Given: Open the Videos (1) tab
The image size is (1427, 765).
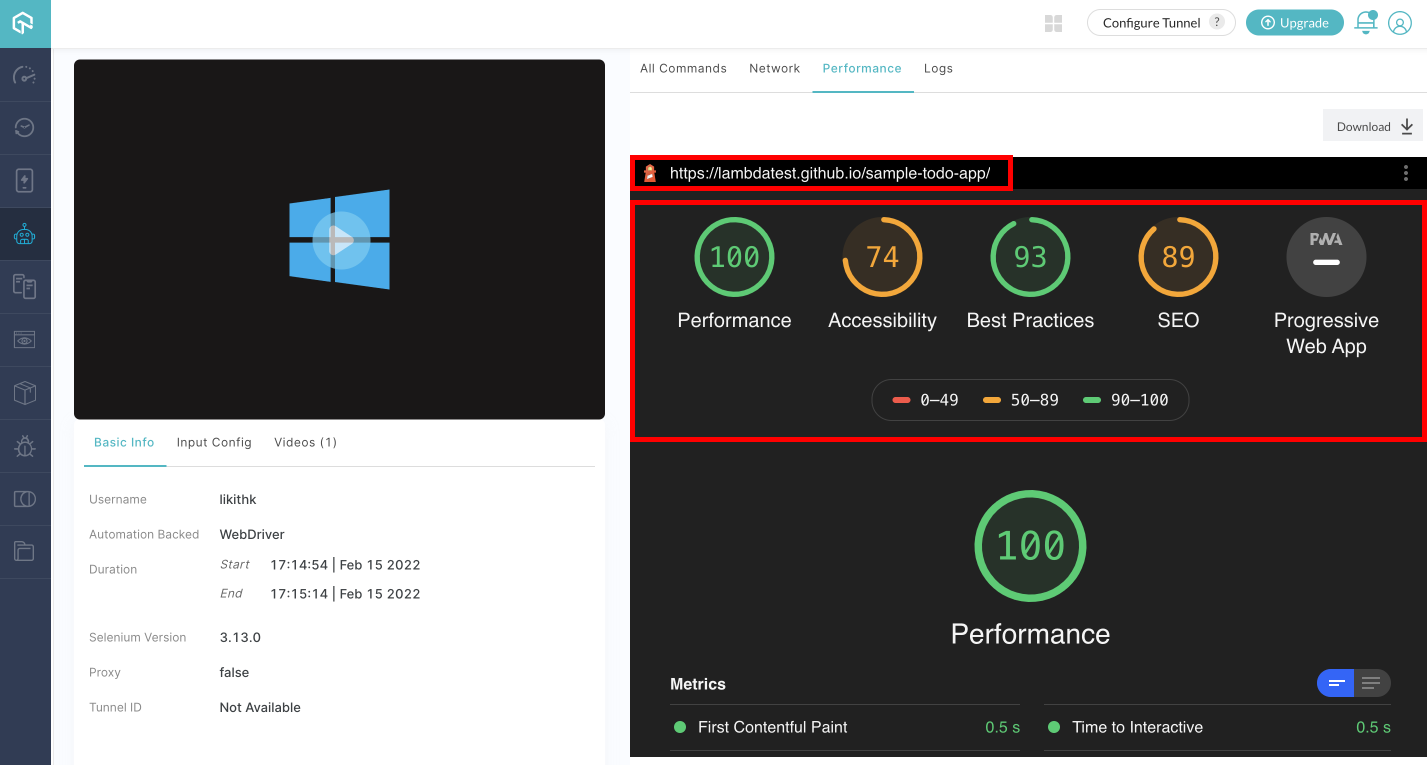Looking at the screenshot, I should click(305, 442).
